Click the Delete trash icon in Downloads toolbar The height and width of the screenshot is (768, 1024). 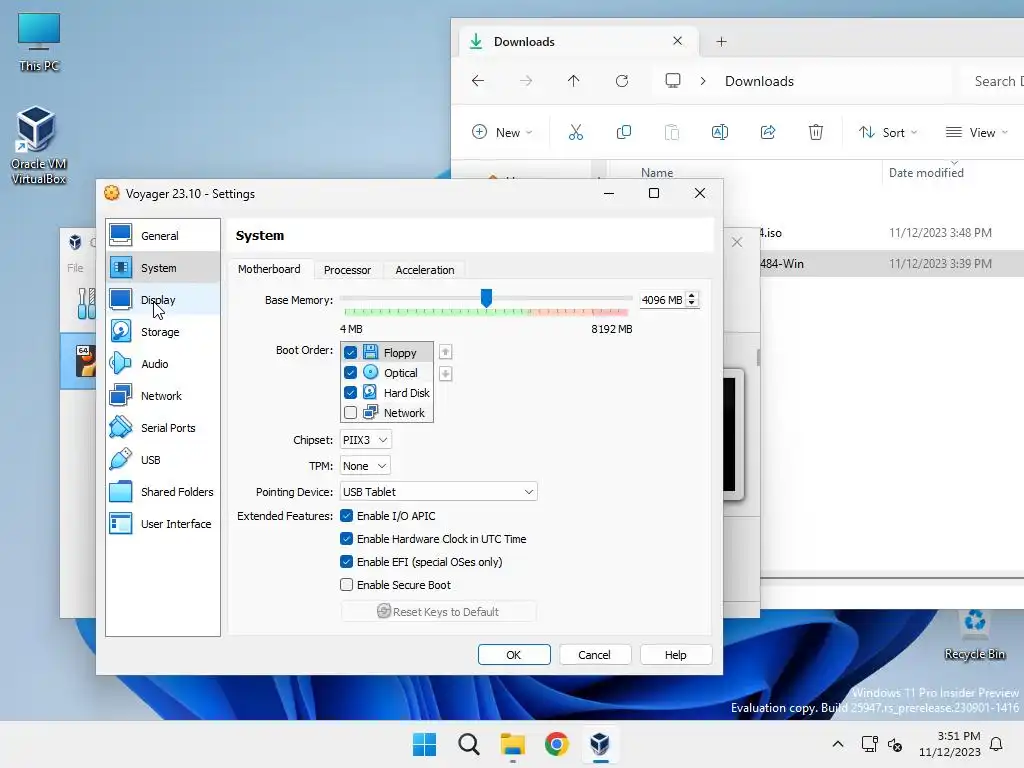[x=816, y=133]
